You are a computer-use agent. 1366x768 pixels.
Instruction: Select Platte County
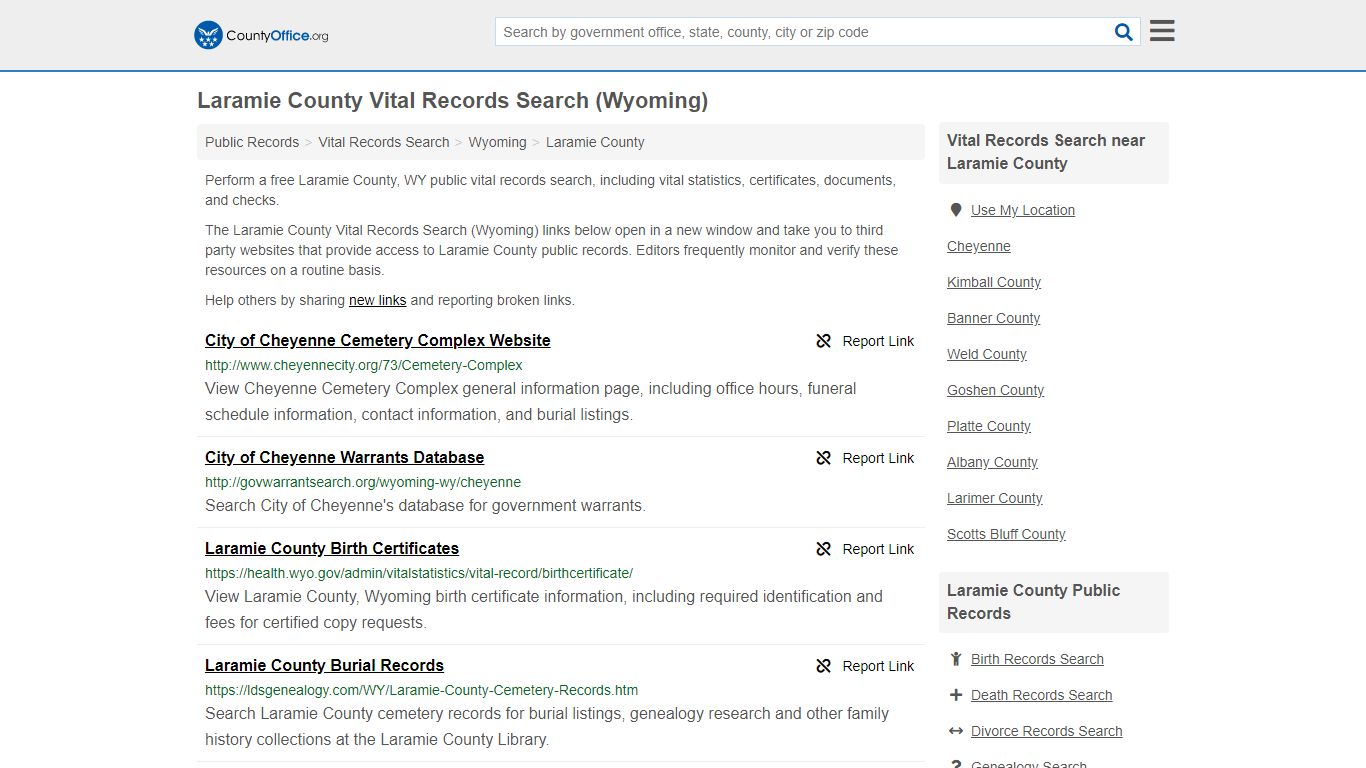coord(989,426)
